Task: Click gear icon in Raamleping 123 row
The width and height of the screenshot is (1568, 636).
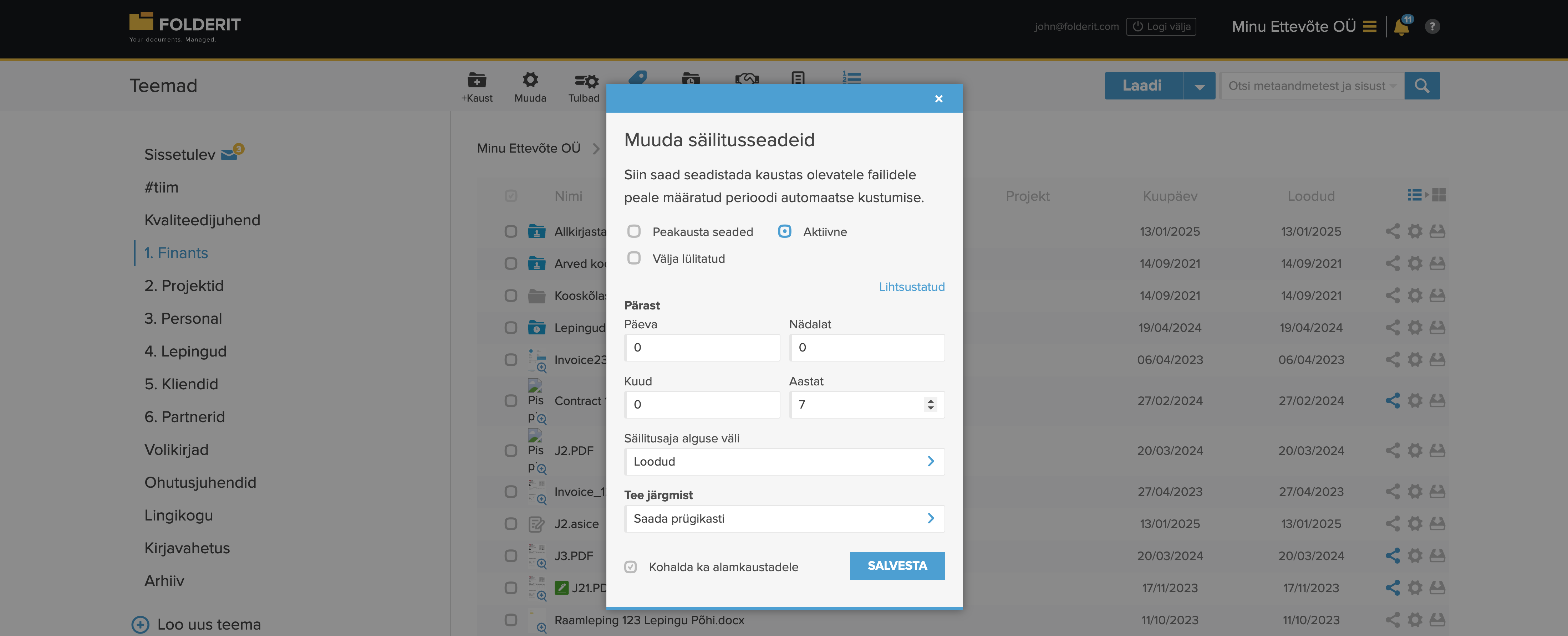Action: click(1415, 620)
